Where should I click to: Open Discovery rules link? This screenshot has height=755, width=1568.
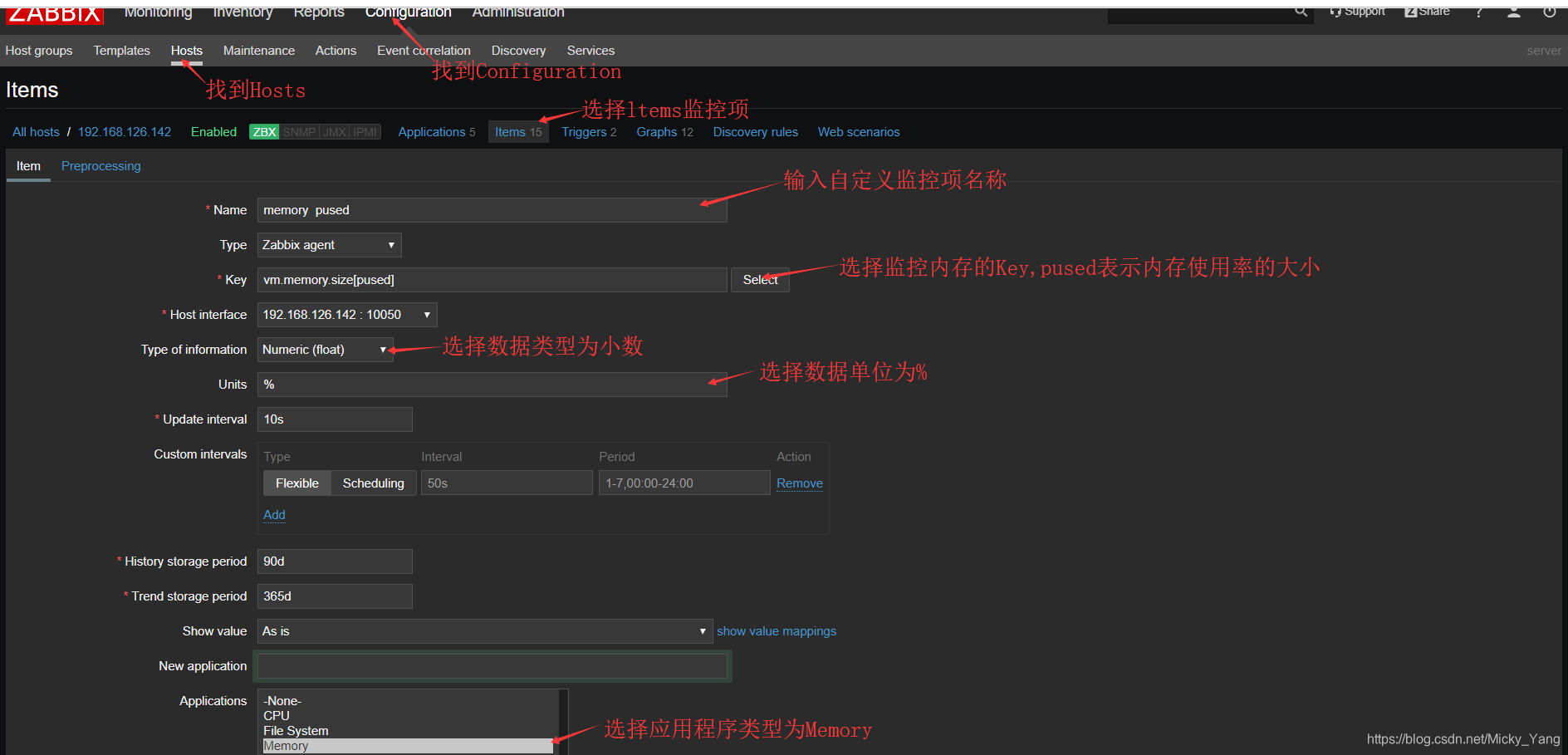pyautogui.click(x=755, y=132)
